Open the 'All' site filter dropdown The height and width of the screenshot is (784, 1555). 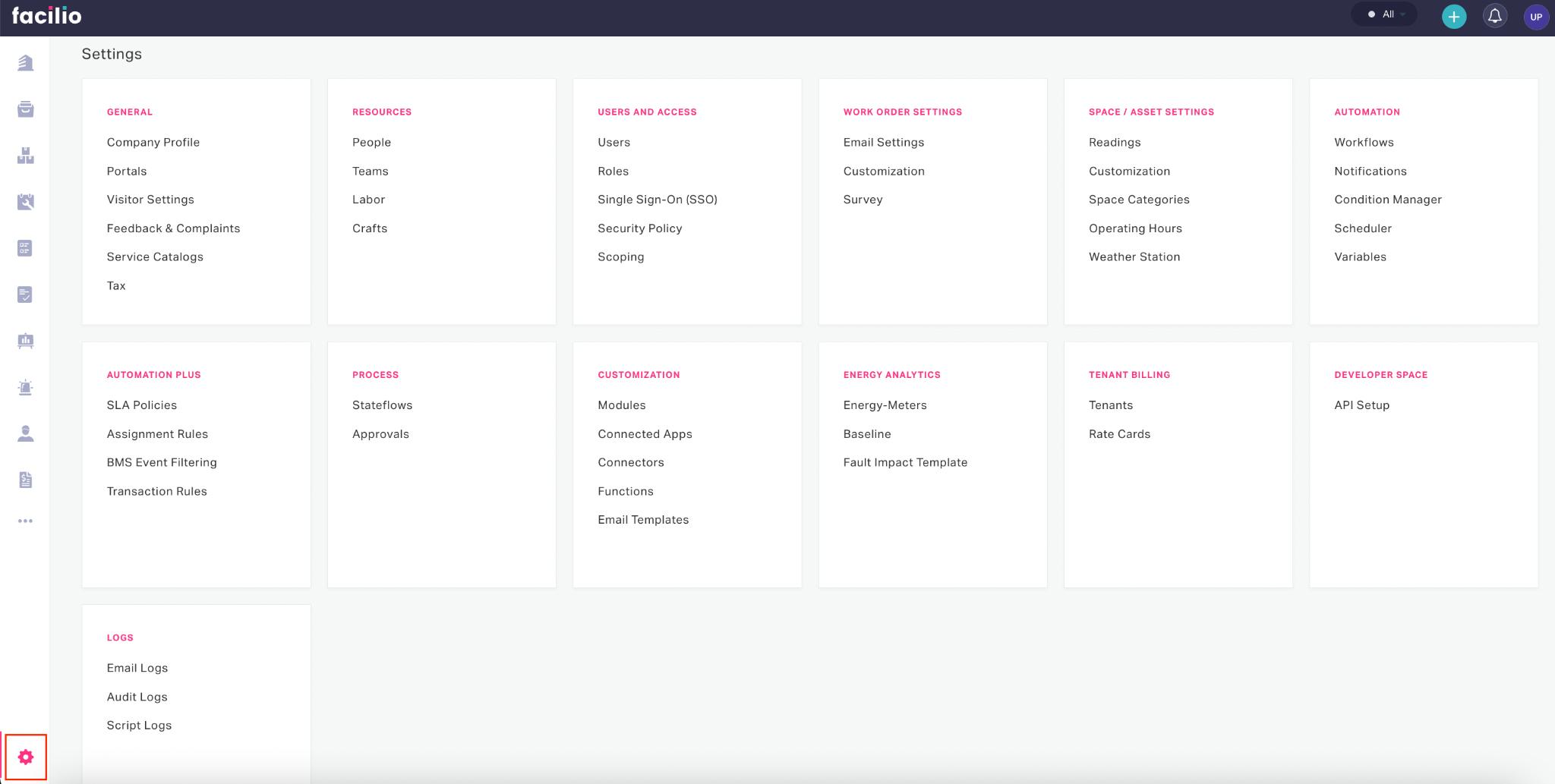[x=1385, y=14]
